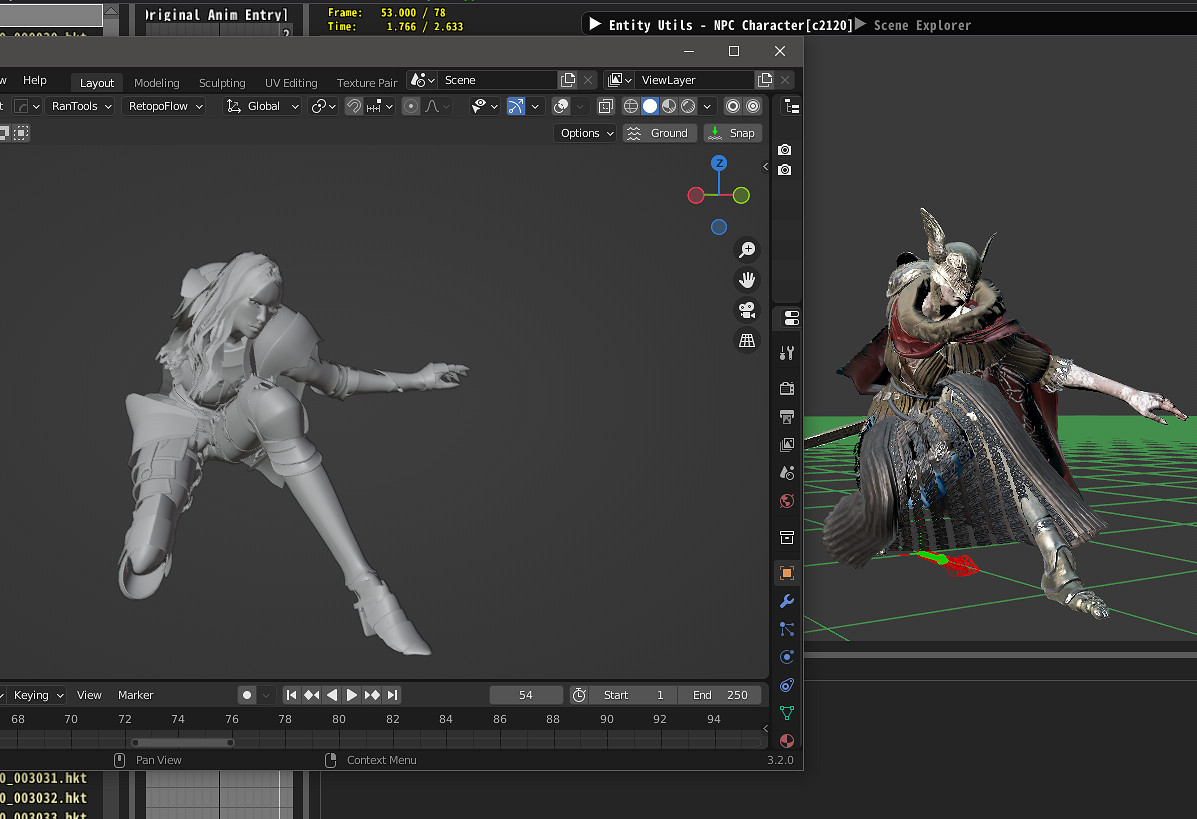Toggle camera view with camera icon
The image size is (1197, 819).
tap(746, 310)
